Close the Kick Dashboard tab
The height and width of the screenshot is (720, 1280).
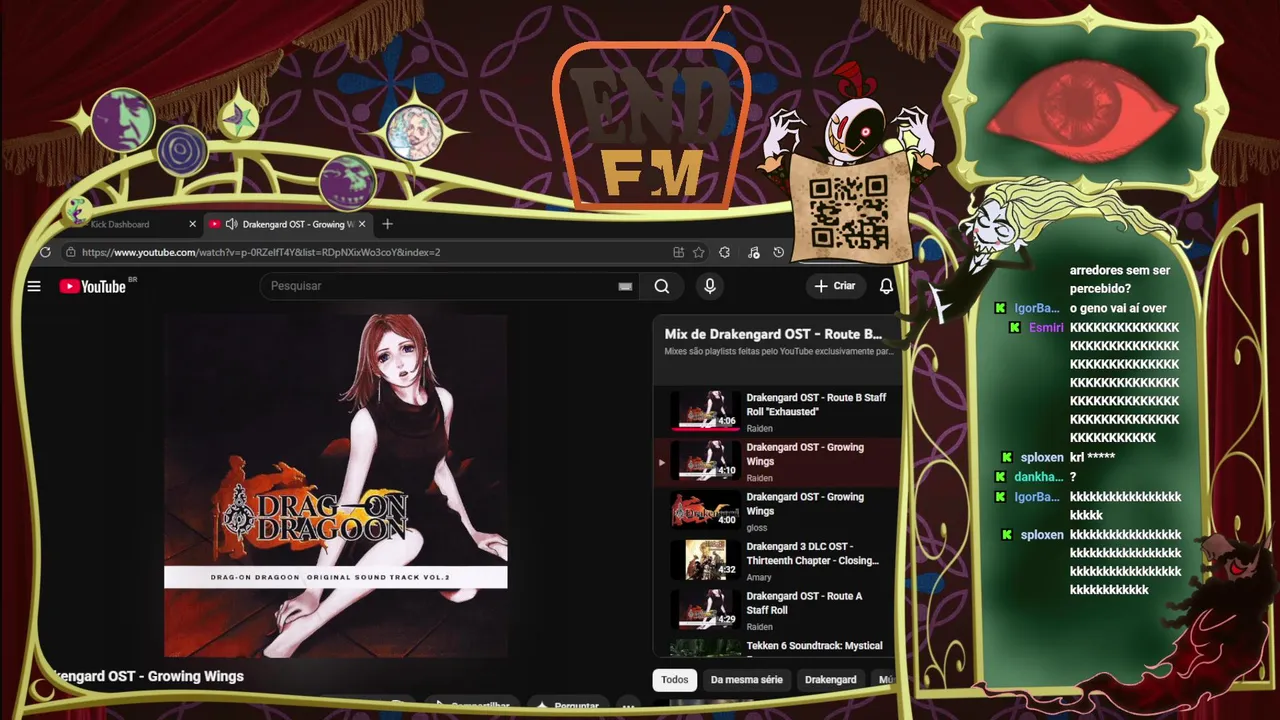click(193, 224)
